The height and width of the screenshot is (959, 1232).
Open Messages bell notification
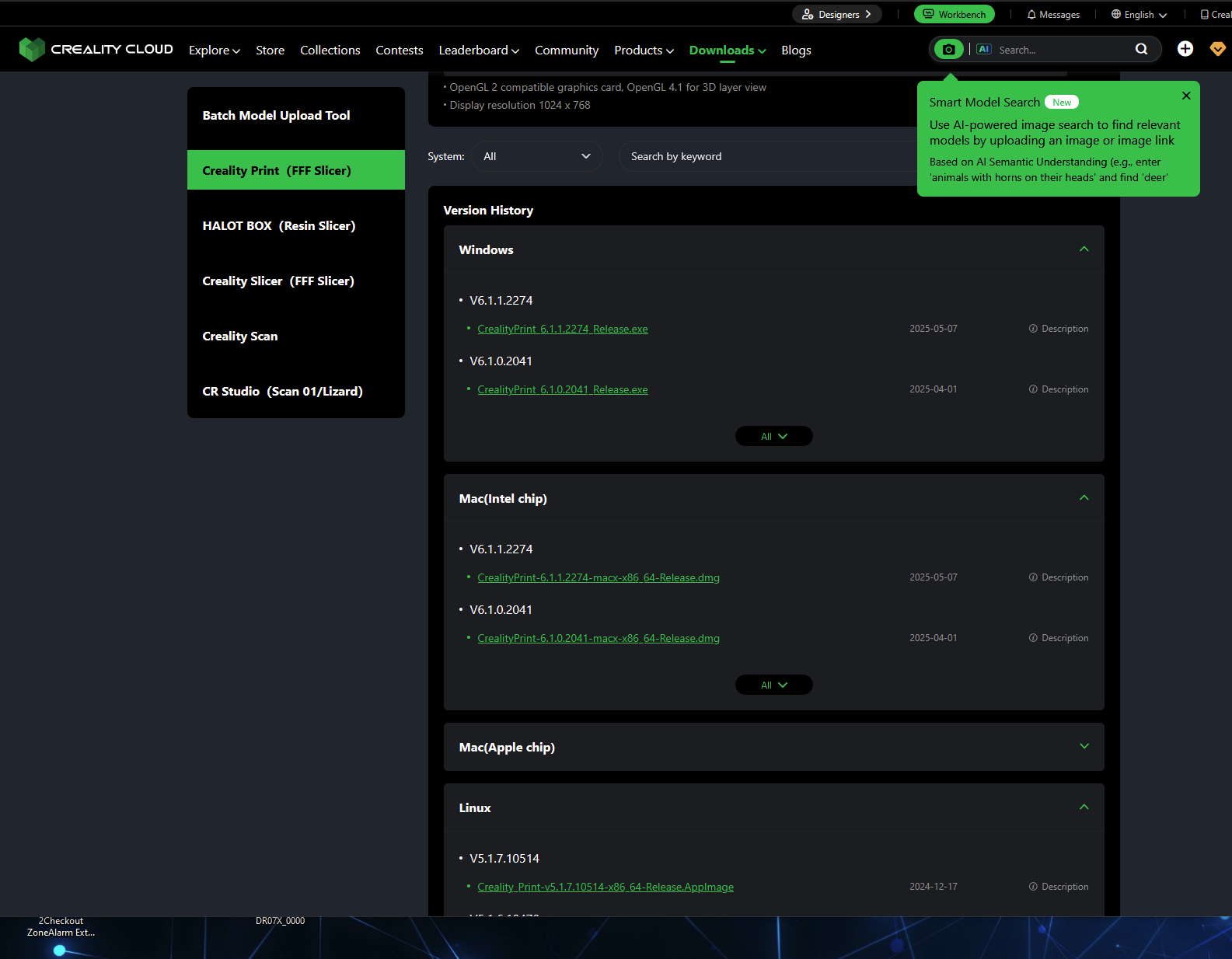pos(1053,15)
